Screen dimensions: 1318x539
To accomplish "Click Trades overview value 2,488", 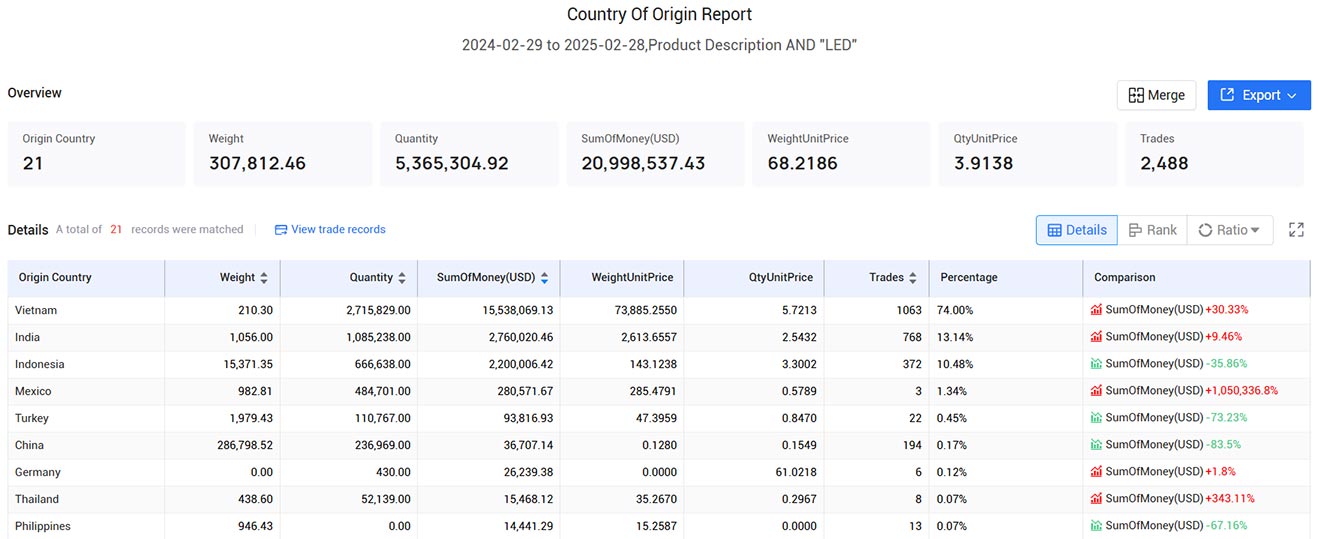I will pyautogui.click(x=1164, y=163).
